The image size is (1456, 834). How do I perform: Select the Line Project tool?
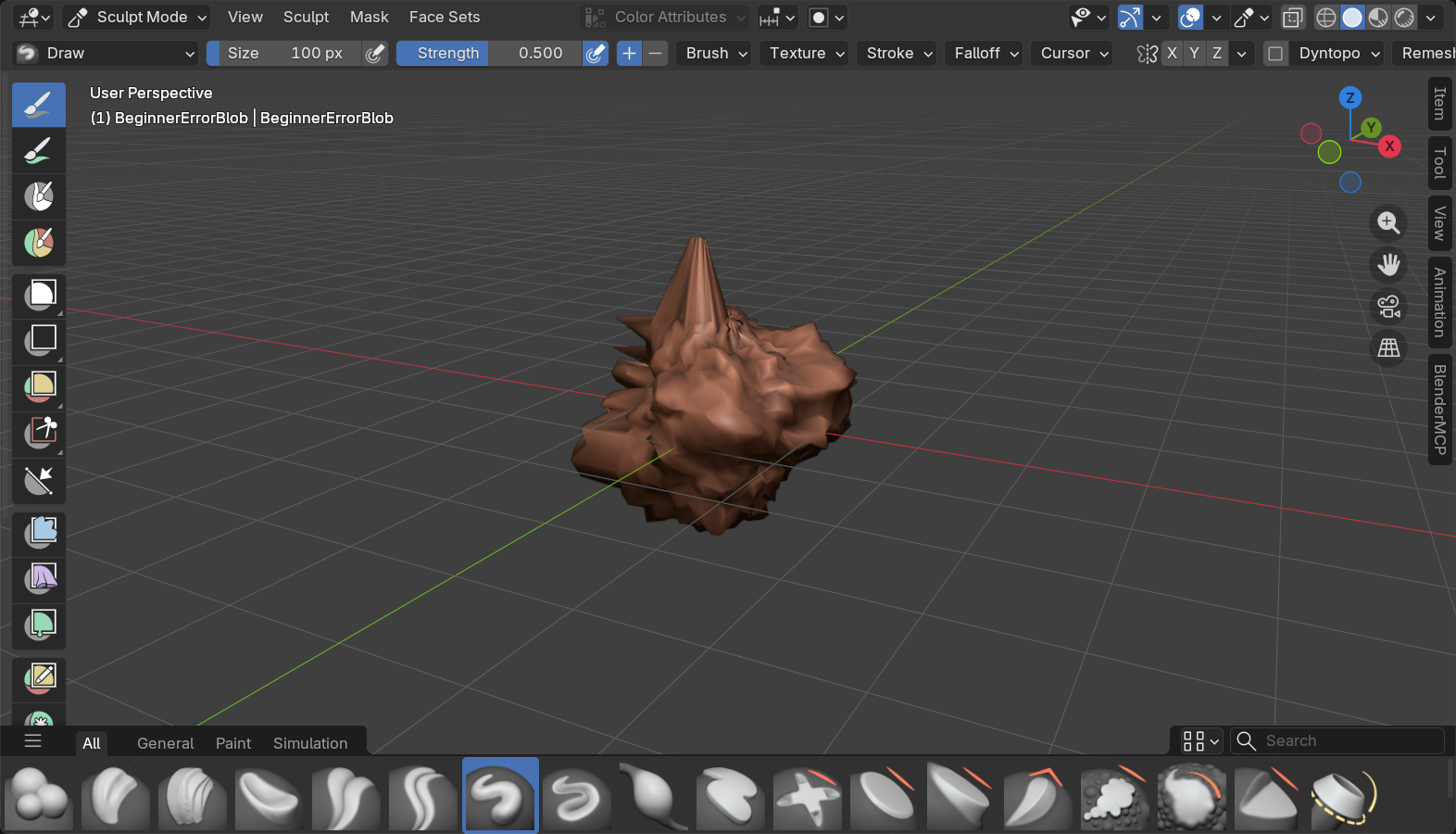click(x=39, y=480)
